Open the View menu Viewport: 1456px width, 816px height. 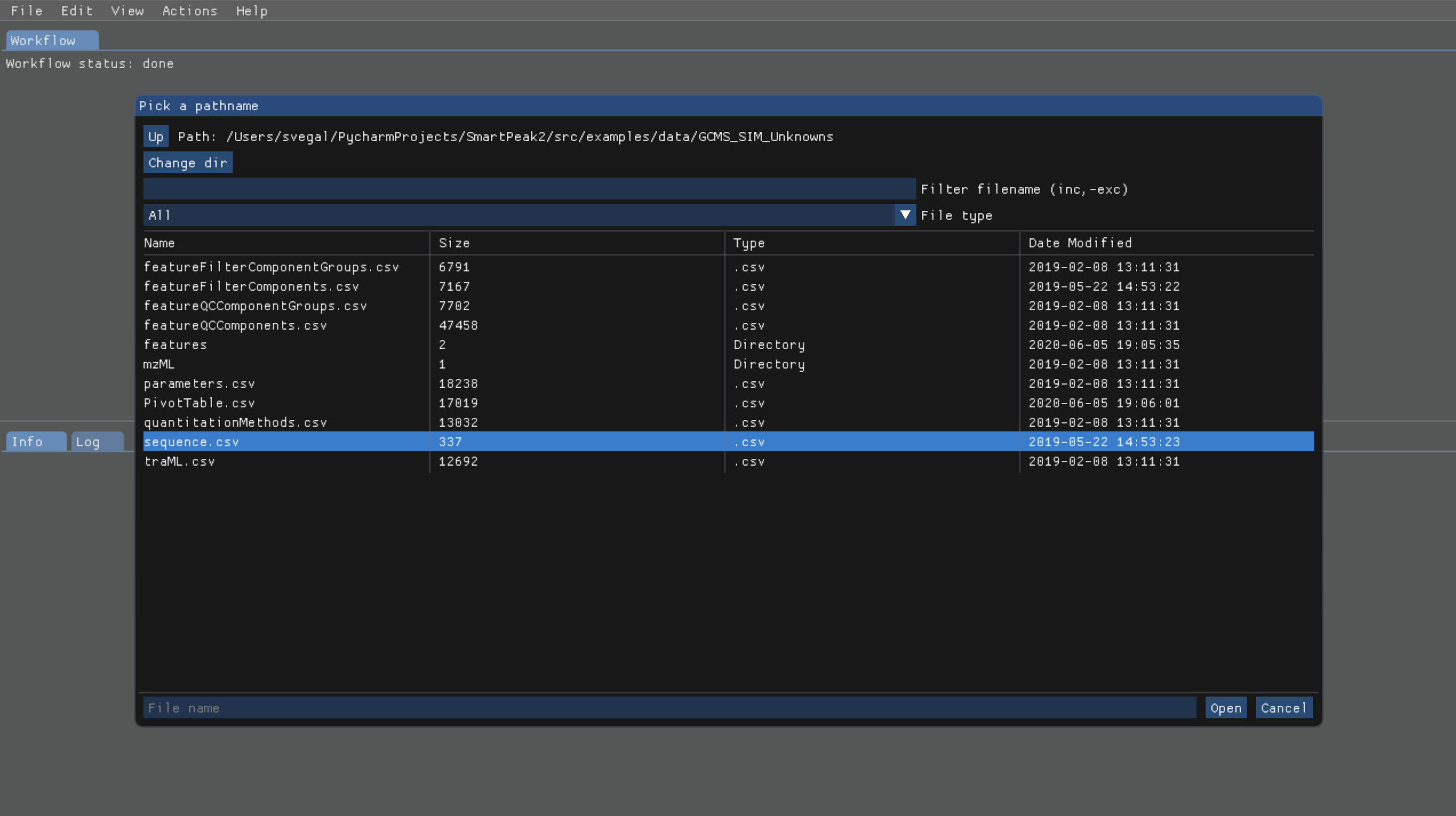(127, 11)
